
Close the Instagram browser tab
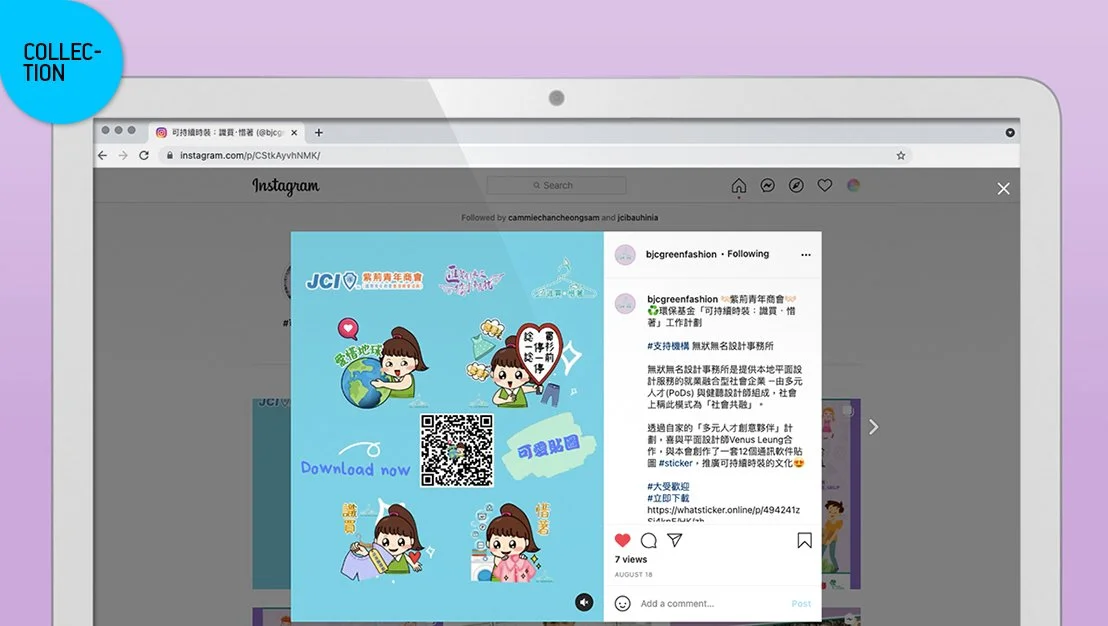(x=294, y=132)
